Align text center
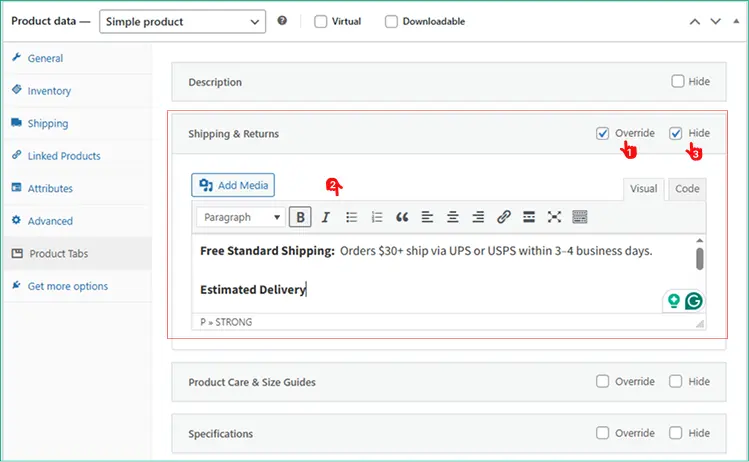 (453, 217)
